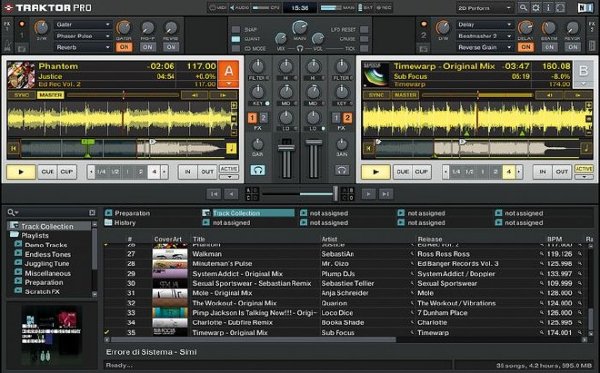Screen dimensions: 600x373
Task: Click the track list horizontal scrollbar
Action: pyautogui.click(x=254, y=339)
